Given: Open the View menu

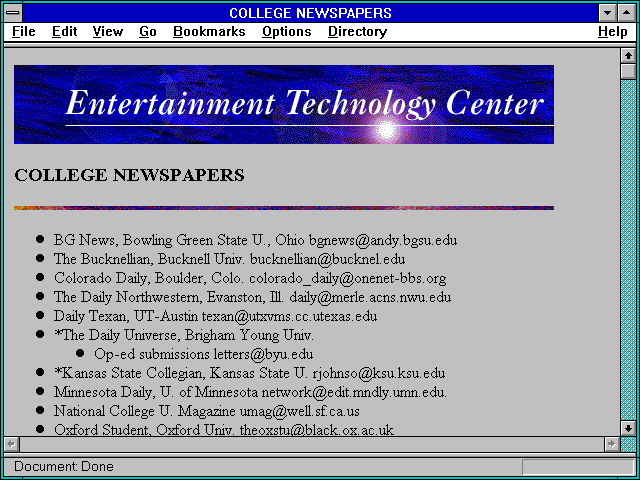Looking at the screenshot, I should tap(108, 31).
